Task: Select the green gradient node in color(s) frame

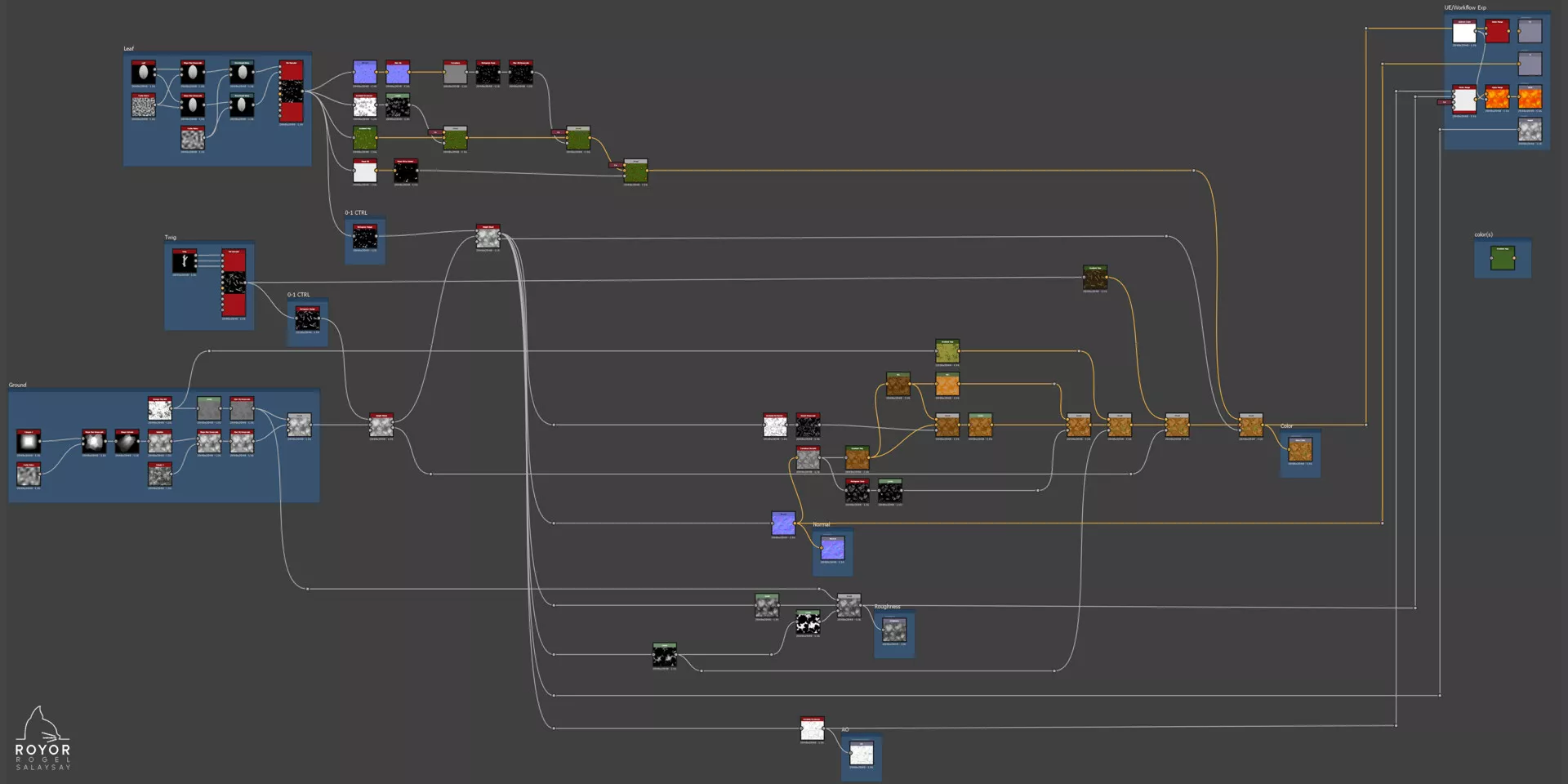Action: [1503, 258]
